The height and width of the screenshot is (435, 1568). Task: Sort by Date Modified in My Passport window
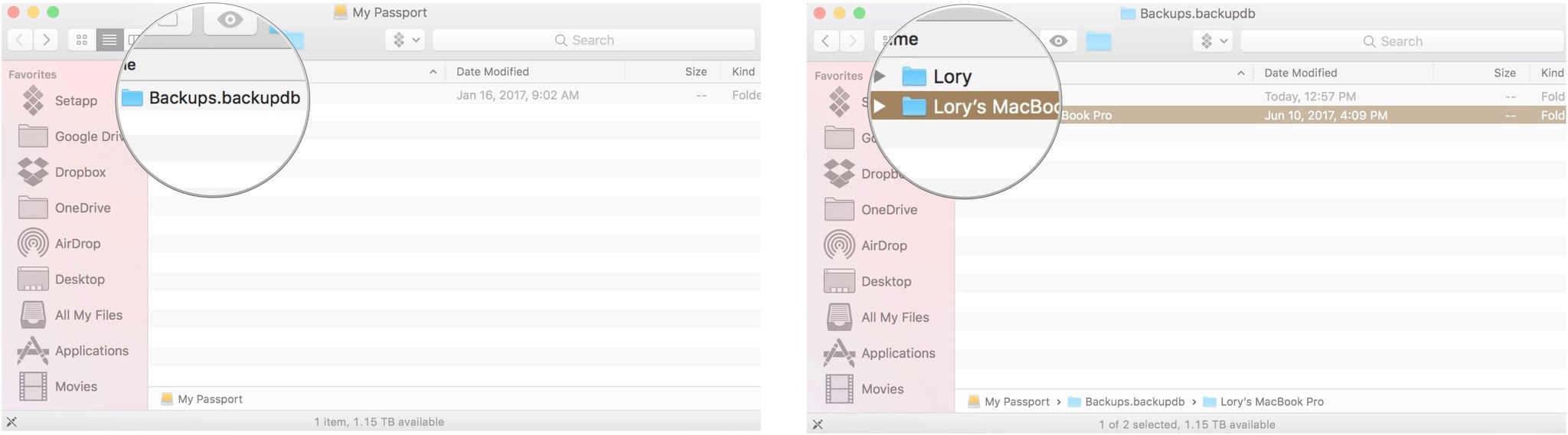tap(492, 71)
